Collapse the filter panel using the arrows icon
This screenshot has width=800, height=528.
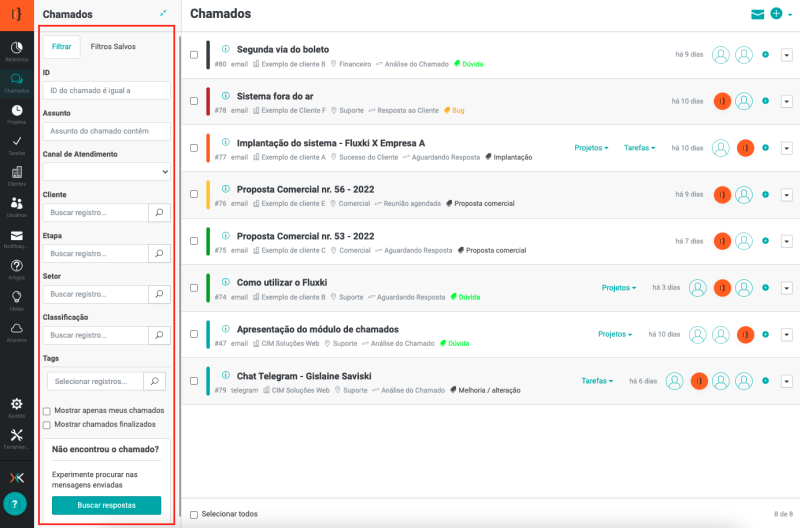point(163,13)
